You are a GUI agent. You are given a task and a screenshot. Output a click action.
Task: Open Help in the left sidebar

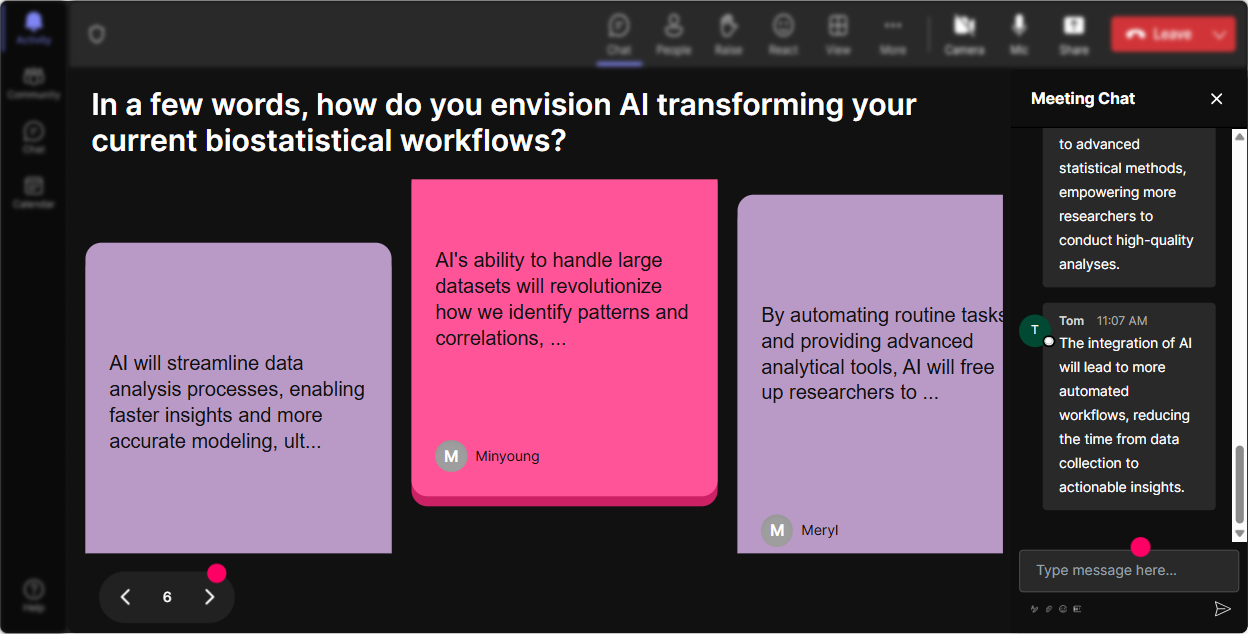(x=33, y=594)
